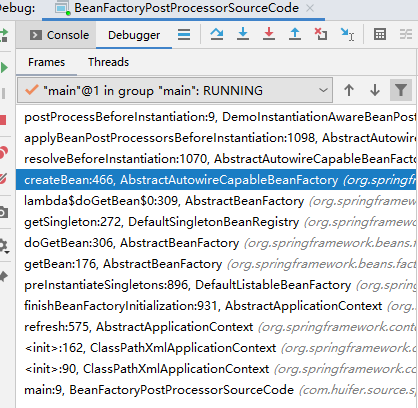Resume program with green play icon

click(4, 68)
